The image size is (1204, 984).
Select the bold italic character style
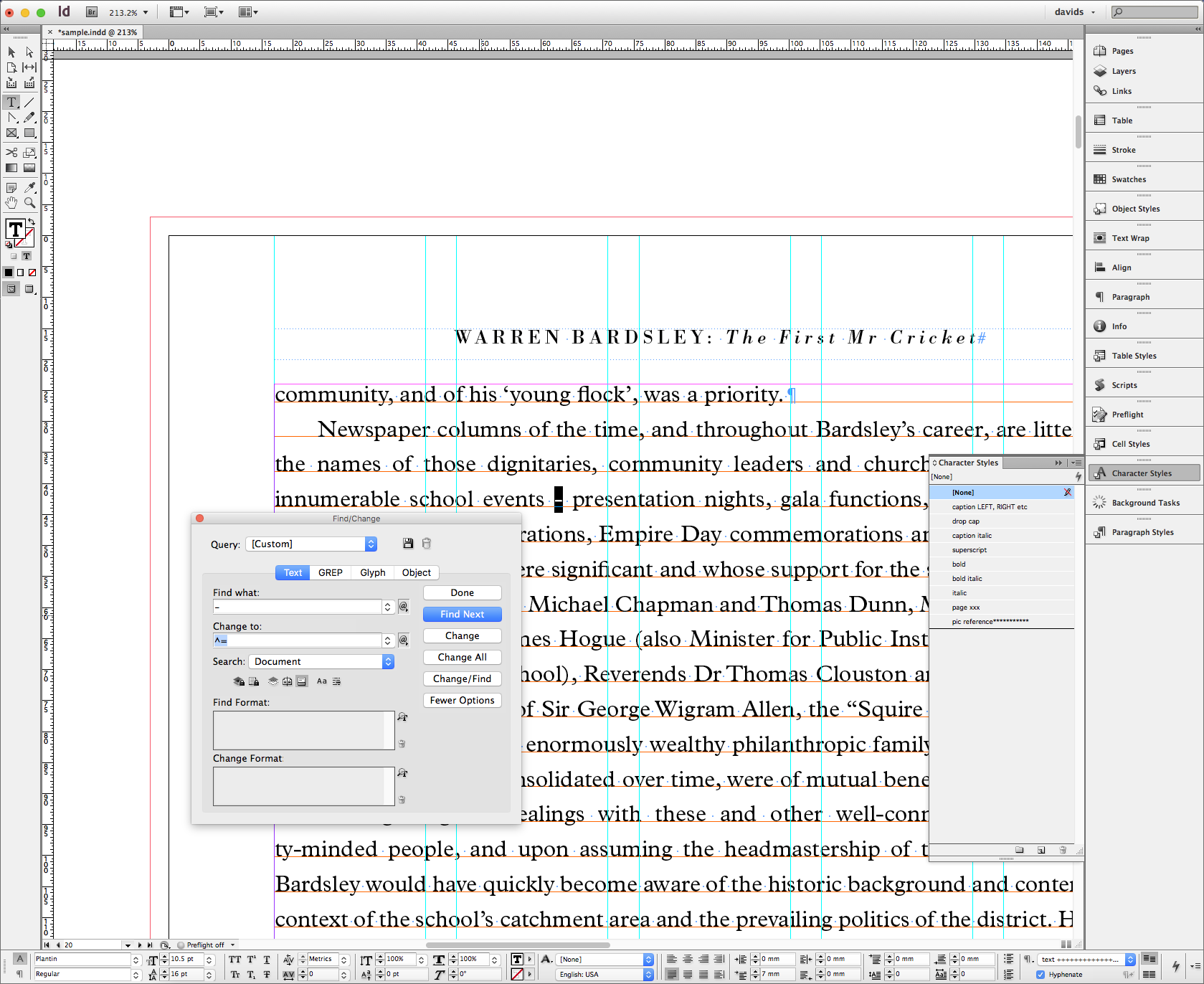point(967,578)
